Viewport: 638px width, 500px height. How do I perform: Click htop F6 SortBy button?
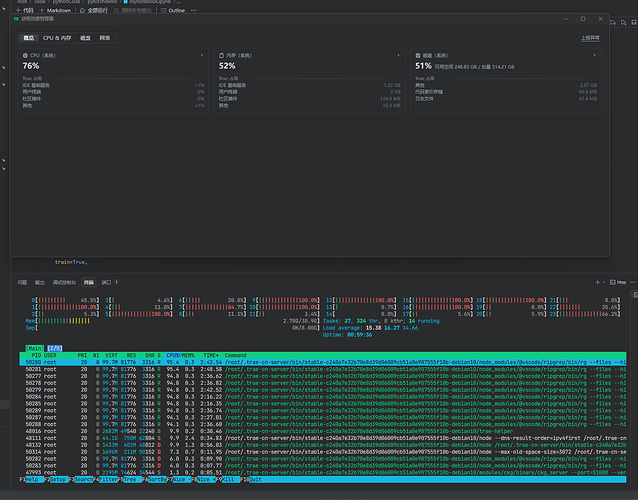155,480
